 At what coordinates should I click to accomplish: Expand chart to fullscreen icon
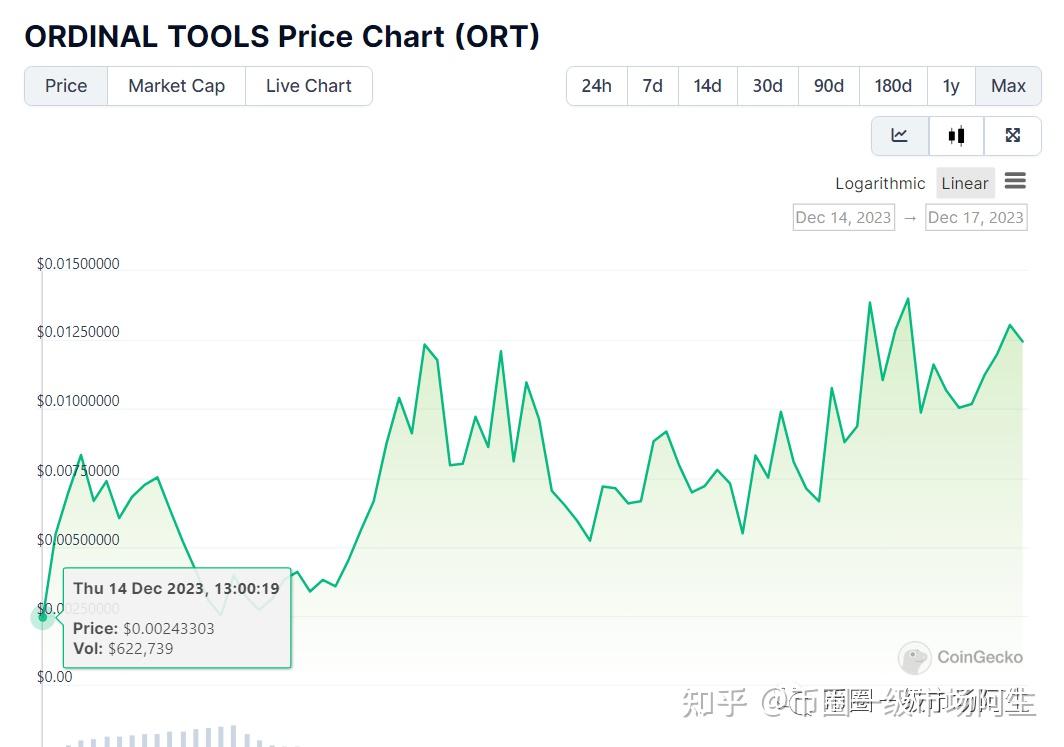point(1012,136)
